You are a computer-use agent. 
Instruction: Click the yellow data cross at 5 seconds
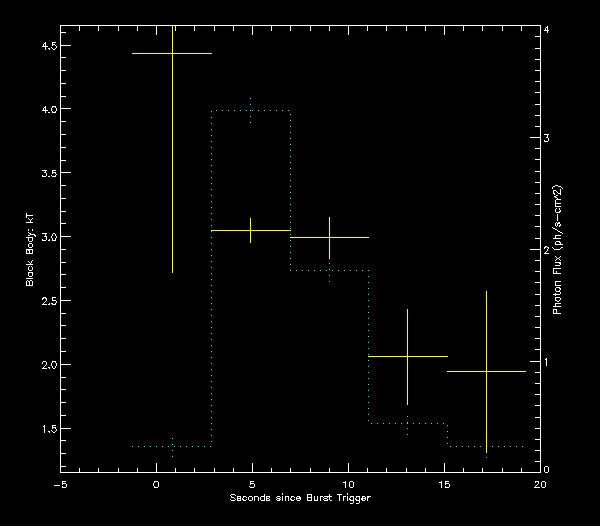coord(250,230)
